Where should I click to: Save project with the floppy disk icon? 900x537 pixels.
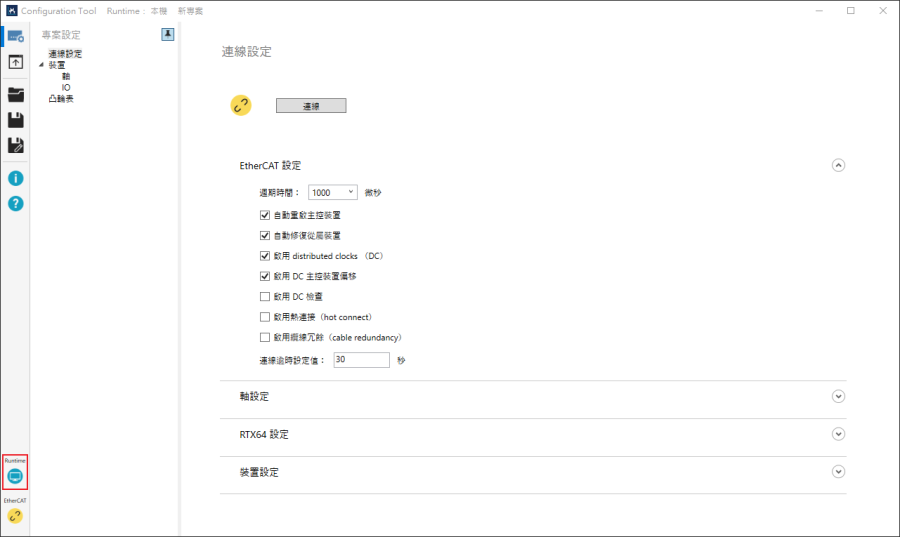[15, 120]
